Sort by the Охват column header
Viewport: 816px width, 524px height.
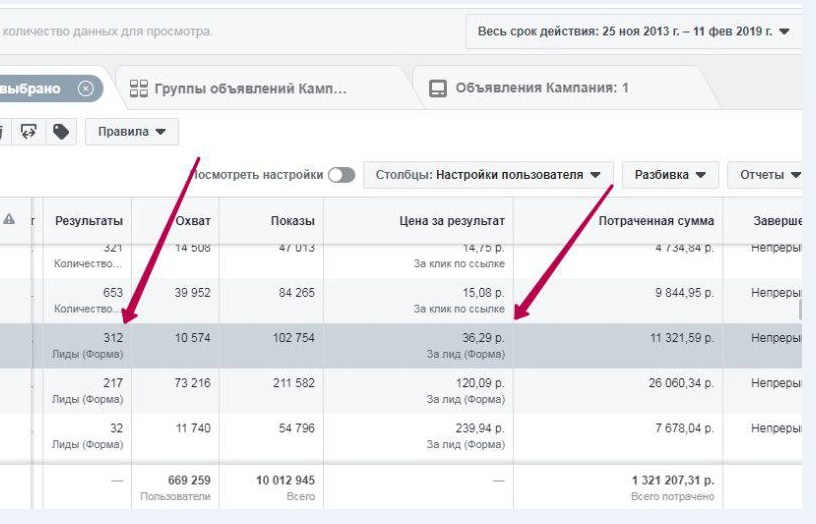pos(193,221)
